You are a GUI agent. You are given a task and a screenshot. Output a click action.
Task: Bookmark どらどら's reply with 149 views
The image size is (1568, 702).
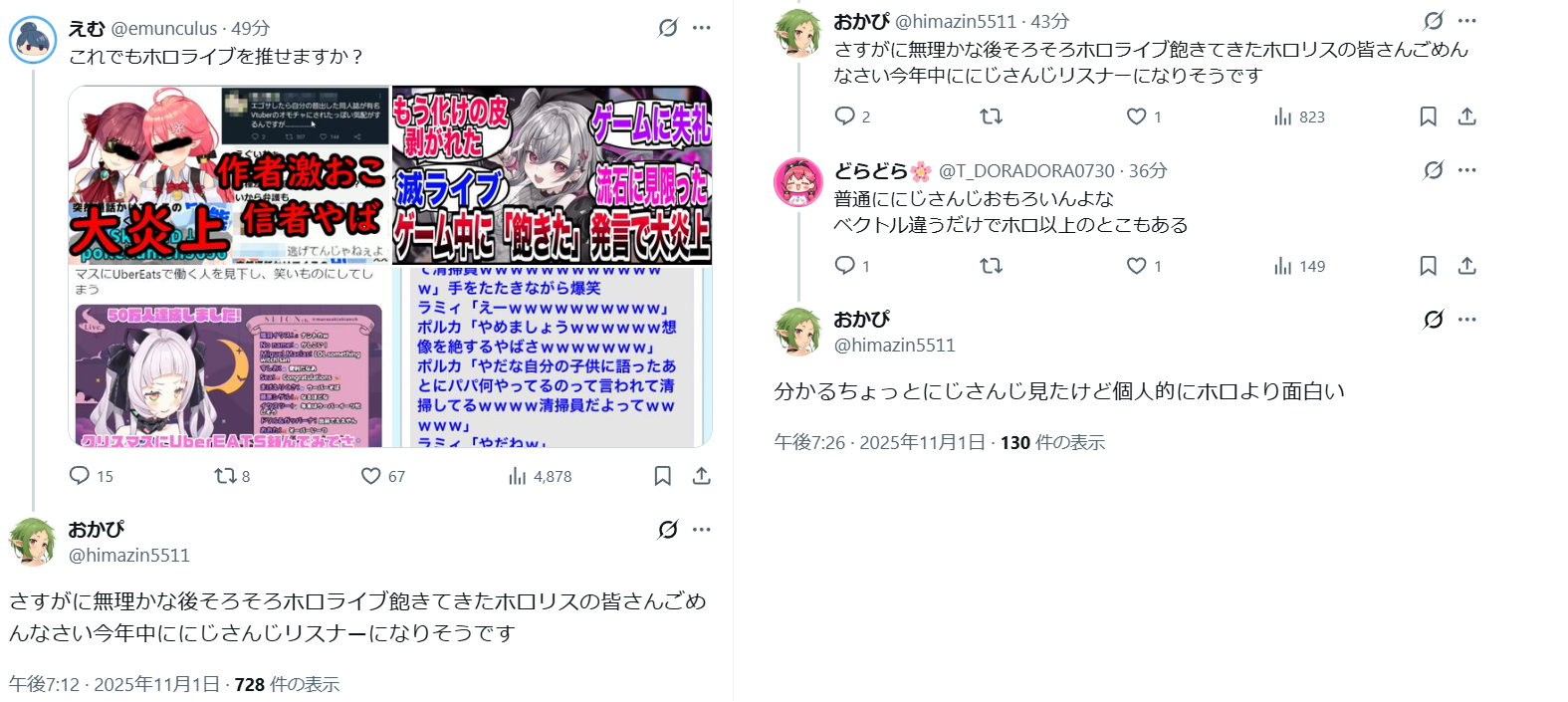[x=1428, y=266]
